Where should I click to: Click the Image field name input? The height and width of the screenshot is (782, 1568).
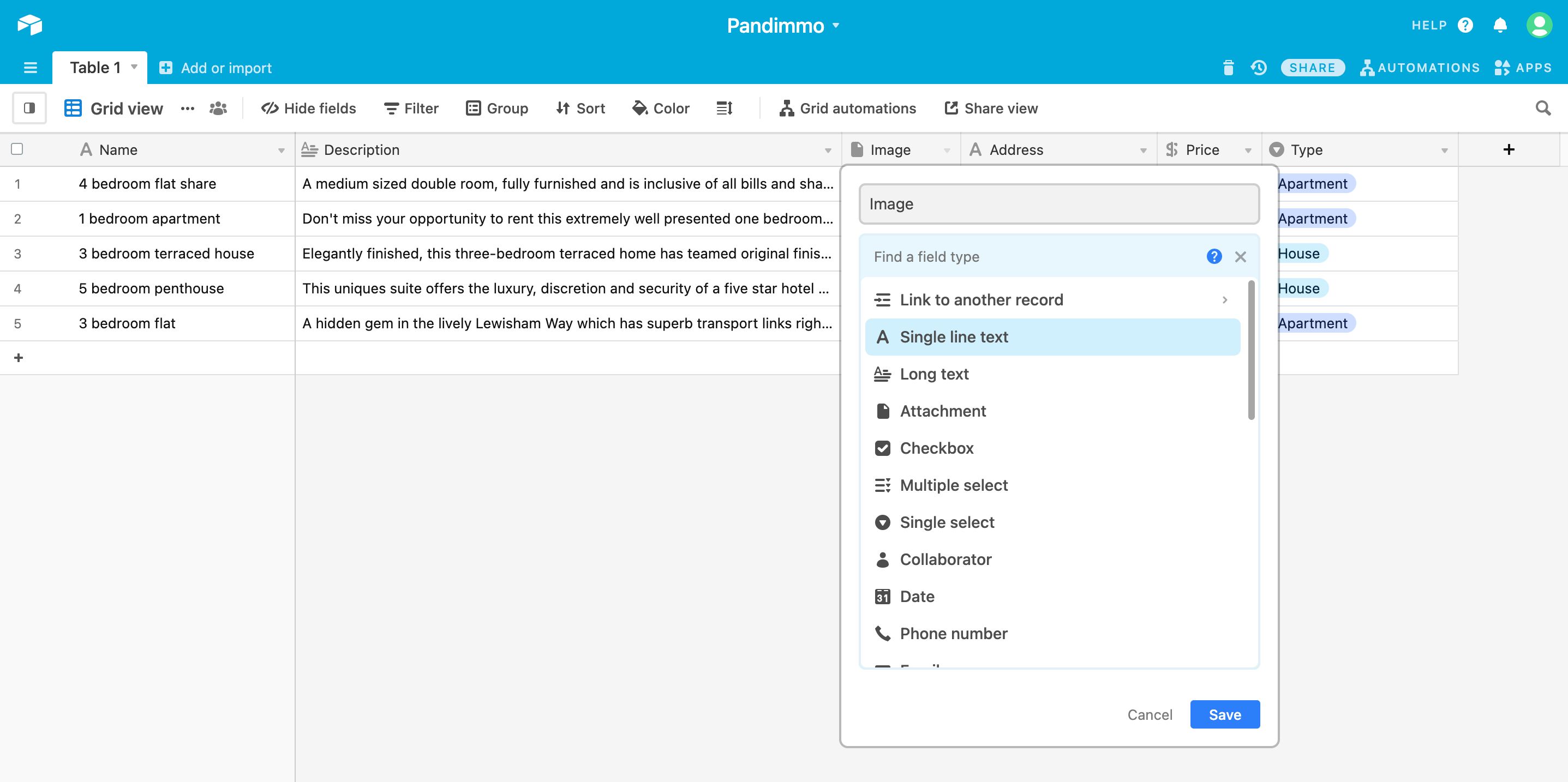tap(1059, 204)
